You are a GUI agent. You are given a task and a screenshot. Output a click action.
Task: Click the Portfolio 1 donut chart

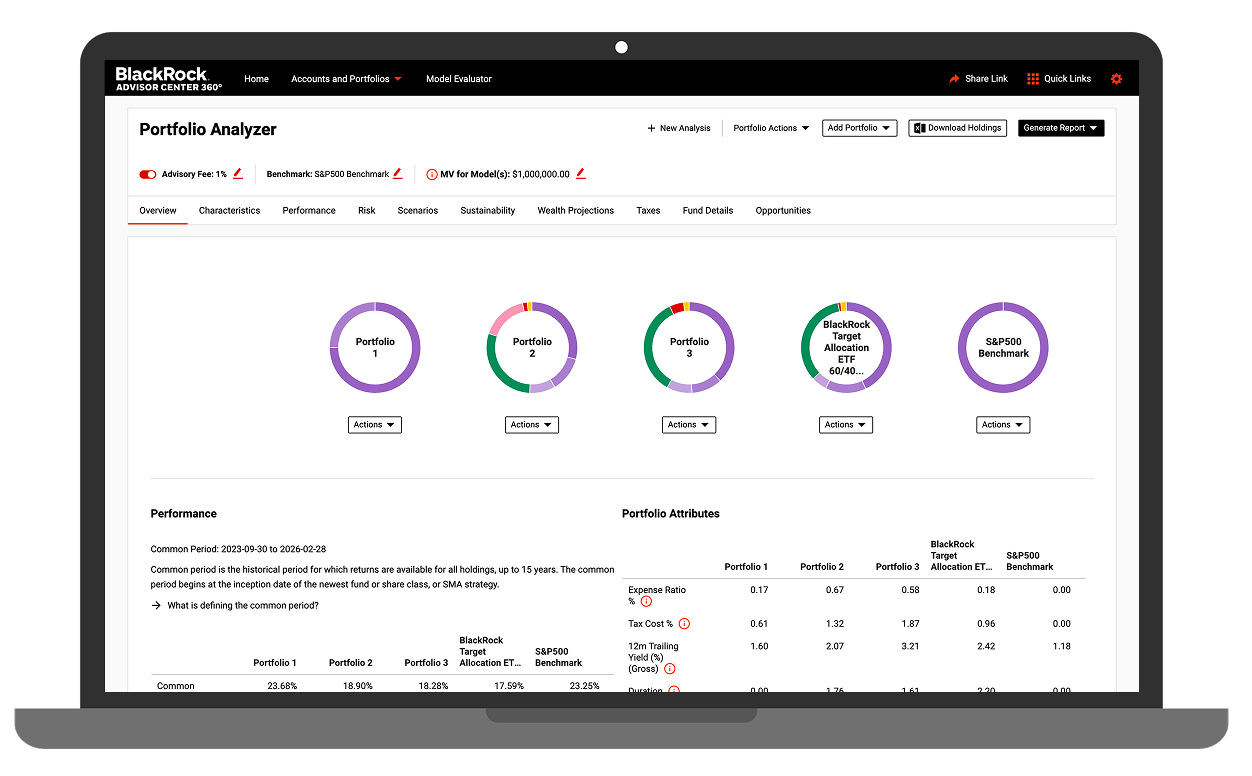coord(375,347)
